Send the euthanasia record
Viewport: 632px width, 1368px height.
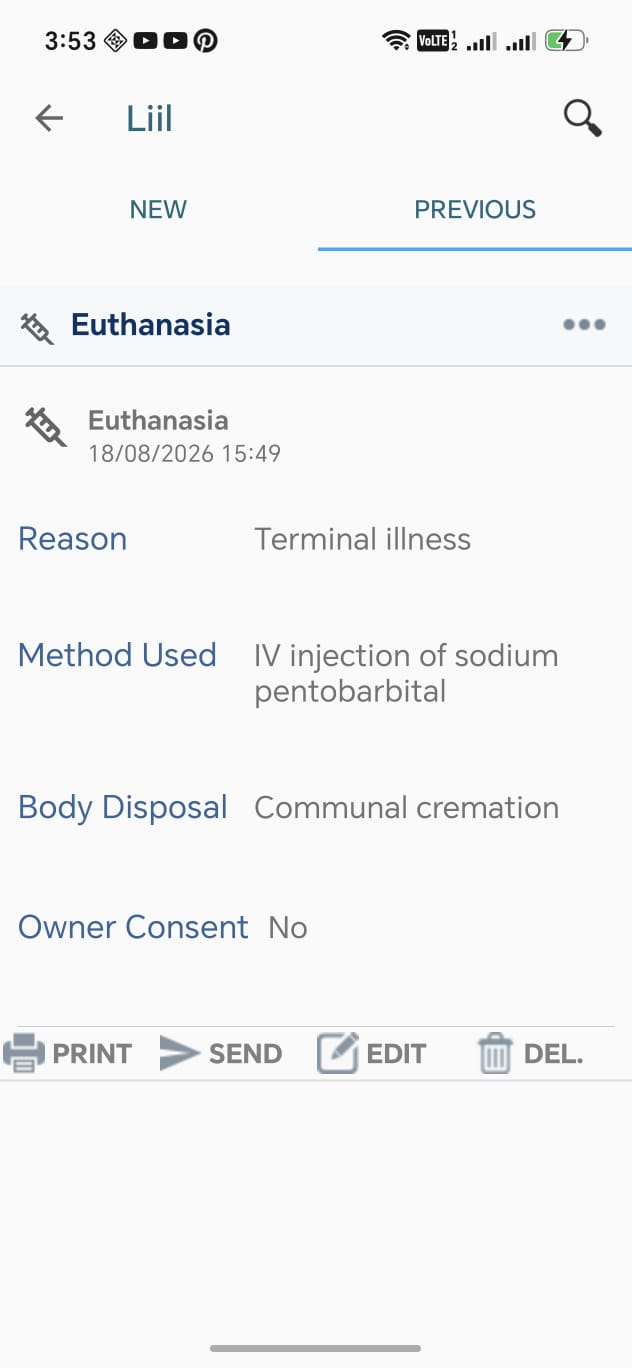point(221,1054)
